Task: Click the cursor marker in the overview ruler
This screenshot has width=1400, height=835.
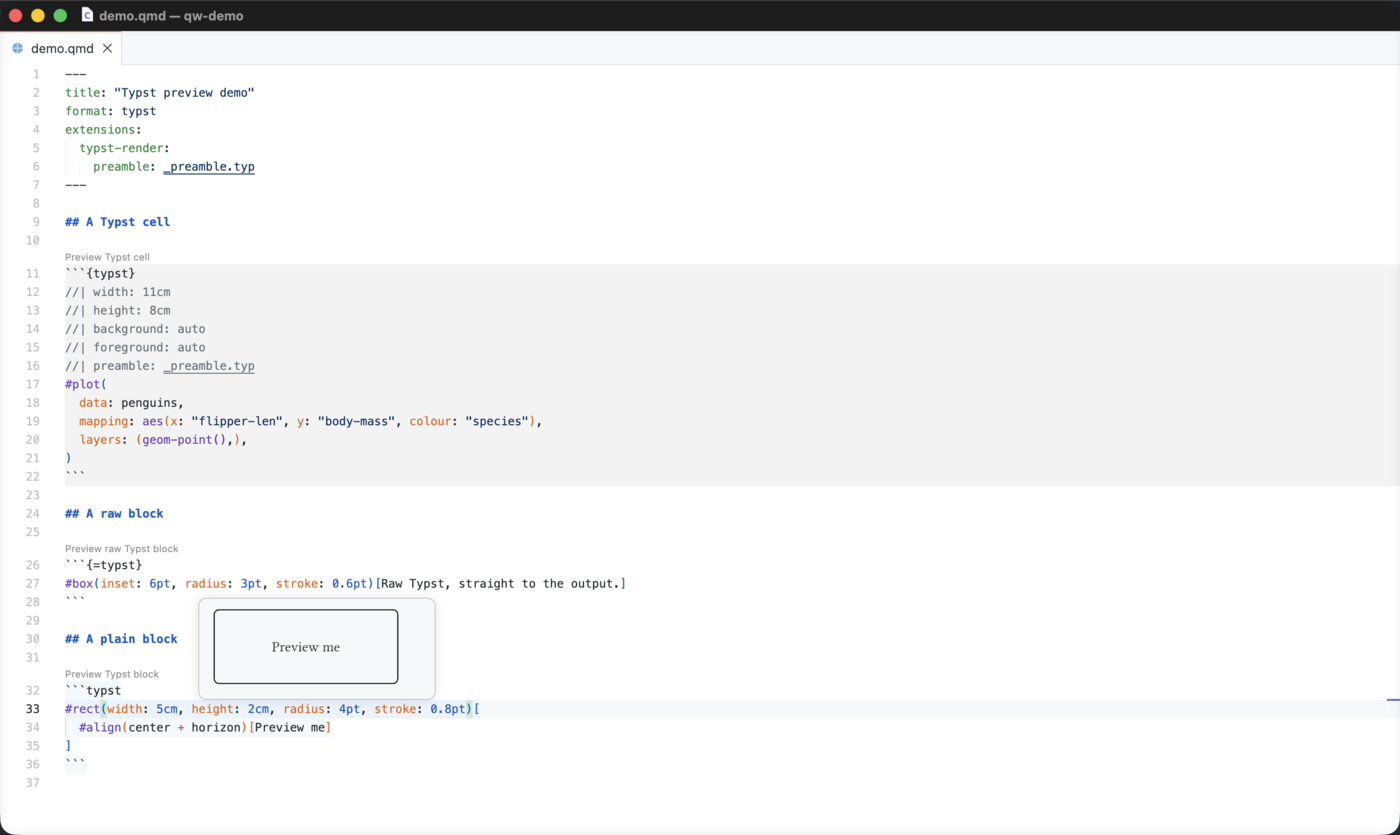Action: pyautogui.click(x=1393, y=700)
